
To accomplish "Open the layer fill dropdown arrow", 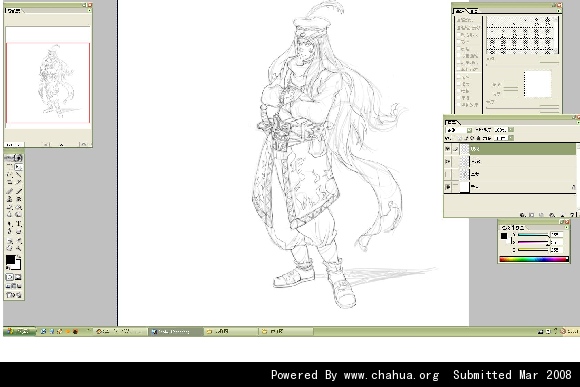I will 511,138.
